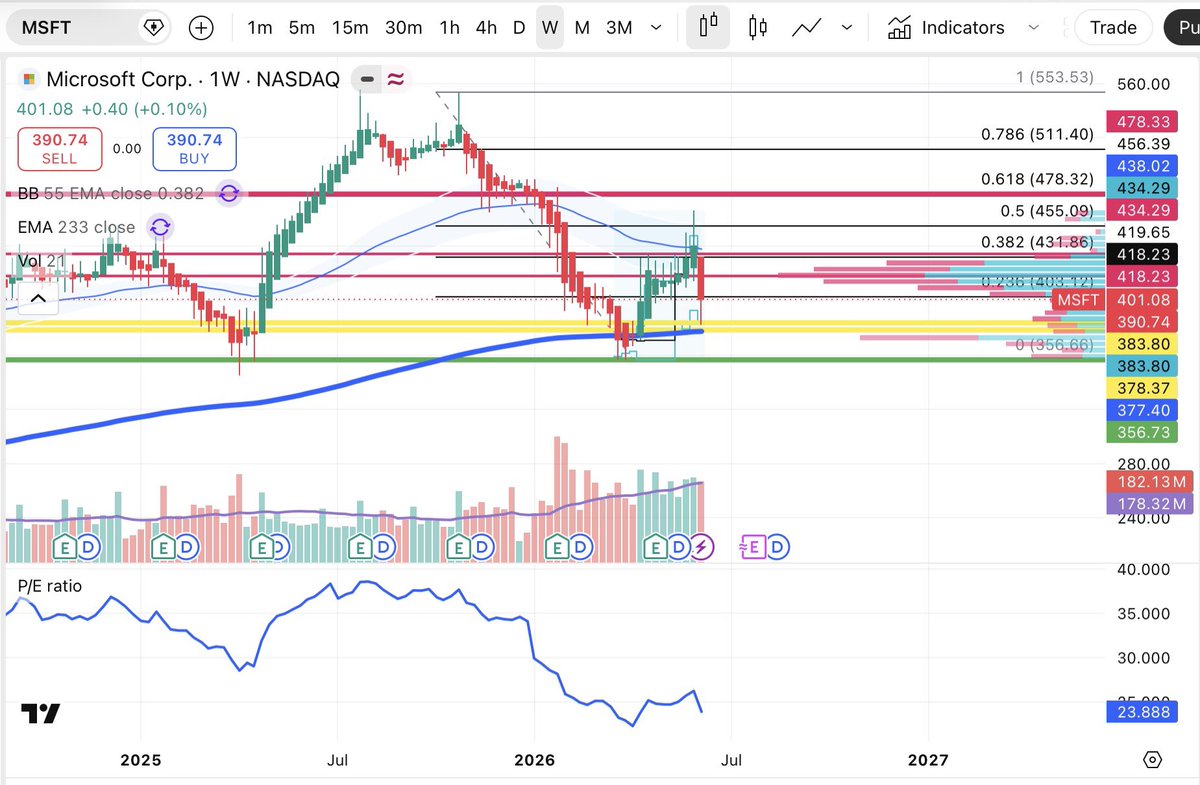1200x785 pixels.
Task: Click the 2027 label on time axis
Action: pyautogui.click(x=927, y=760)
